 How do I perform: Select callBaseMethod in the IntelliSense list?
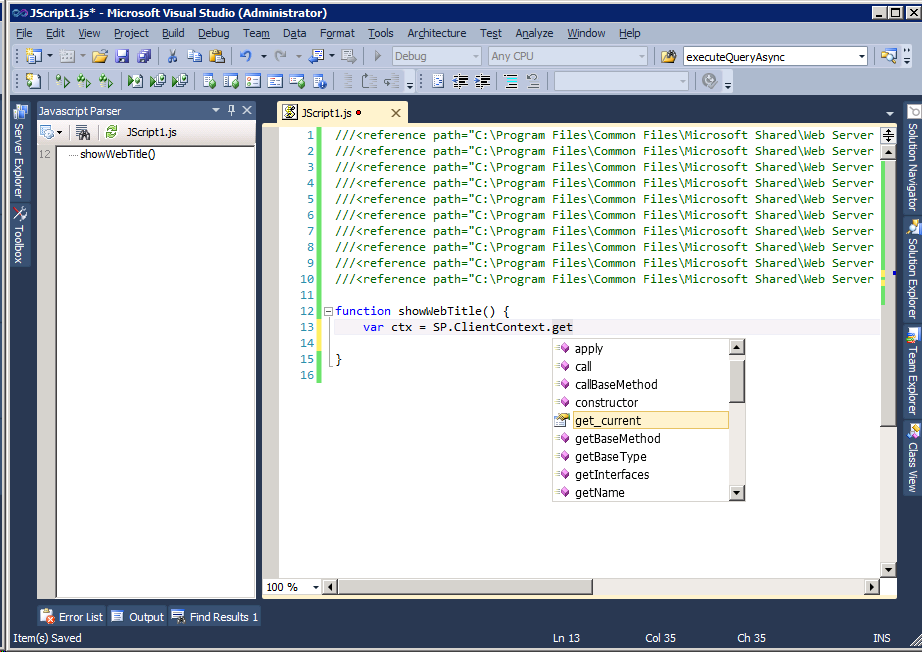pyautogui.click(x=642, y=384)
